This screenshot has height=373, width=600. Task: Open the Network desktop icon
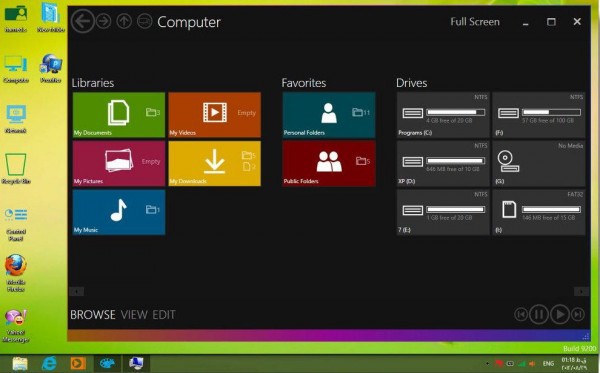(x=16, y=119)
